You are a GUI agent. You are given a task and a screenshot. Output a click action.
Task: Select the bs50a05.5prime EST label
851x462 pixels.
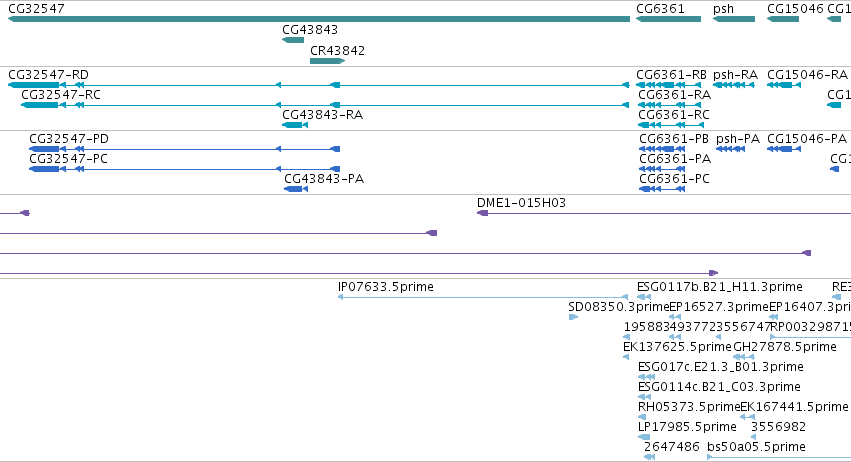pos(756,447)
